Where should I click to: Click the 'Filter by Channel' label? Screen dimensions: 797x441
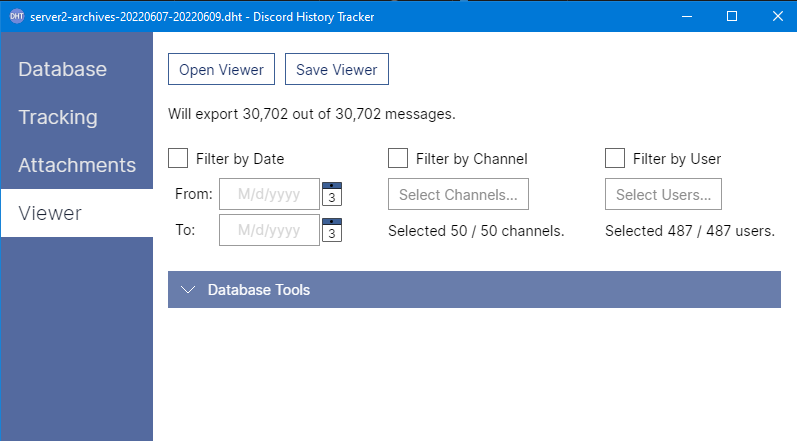pos(472,159)
